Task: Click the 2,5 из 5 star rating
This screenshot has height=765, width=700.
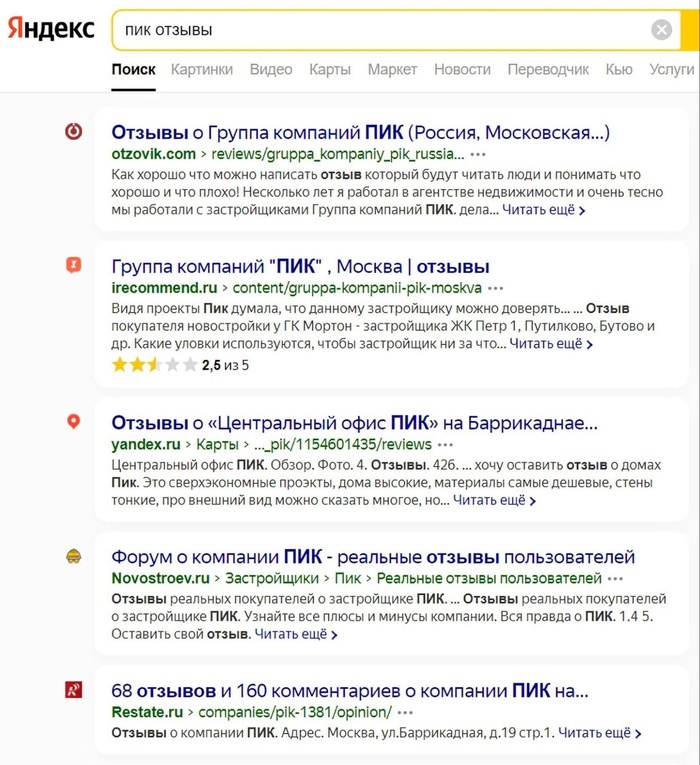Action: [x=180, y=365]
